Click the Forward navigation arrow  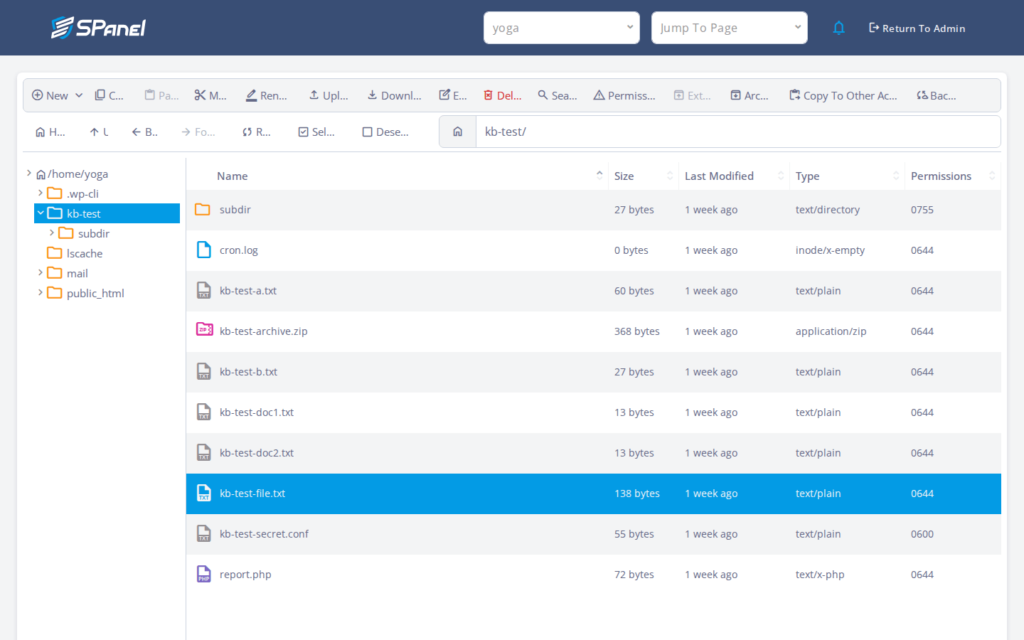(x=186, y=132)
